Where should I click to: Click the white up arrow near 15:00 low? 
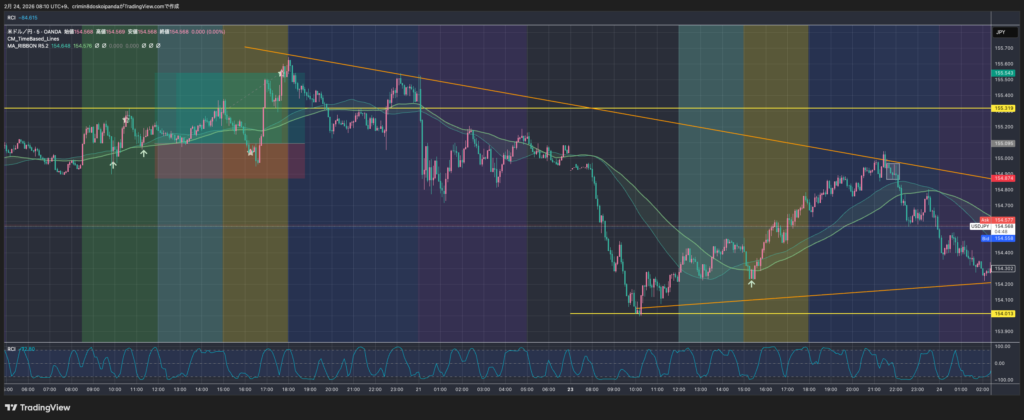coord(752,284)
